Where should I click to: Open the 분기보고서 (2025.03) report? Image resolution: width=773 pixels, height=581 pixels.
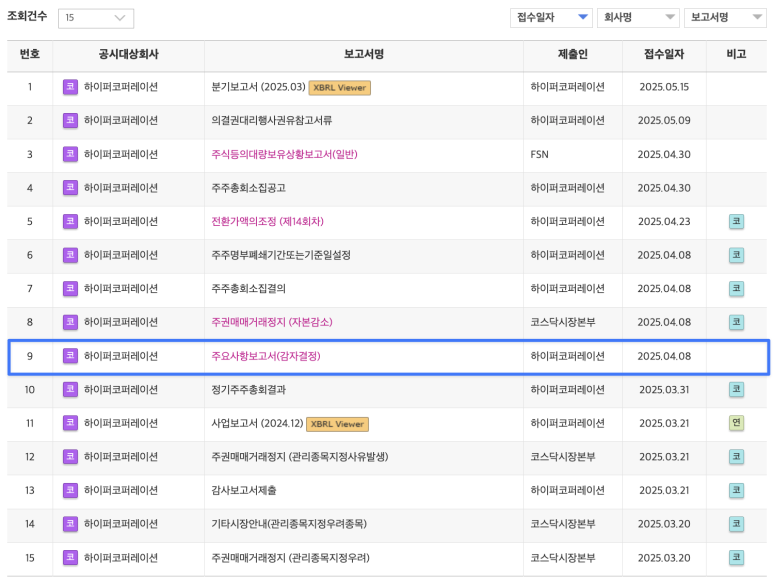tap(258, 87)
